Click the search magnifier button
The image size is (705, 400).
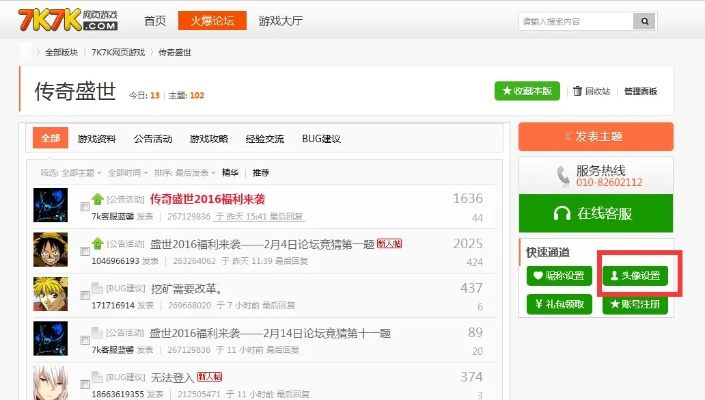click(x=644, y=21)
